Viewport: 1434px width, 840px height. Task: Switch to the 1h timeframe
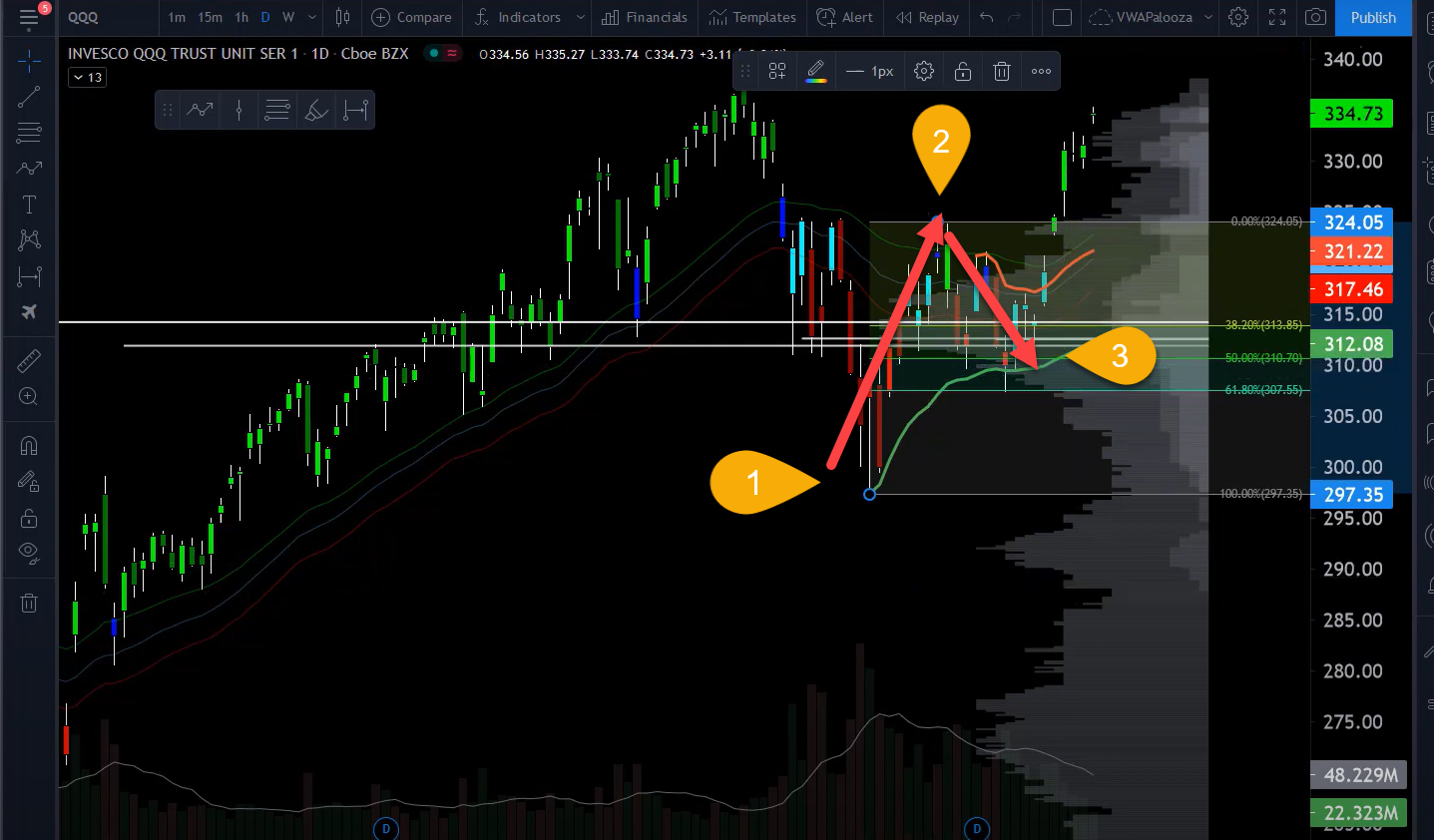pos(241,17)
